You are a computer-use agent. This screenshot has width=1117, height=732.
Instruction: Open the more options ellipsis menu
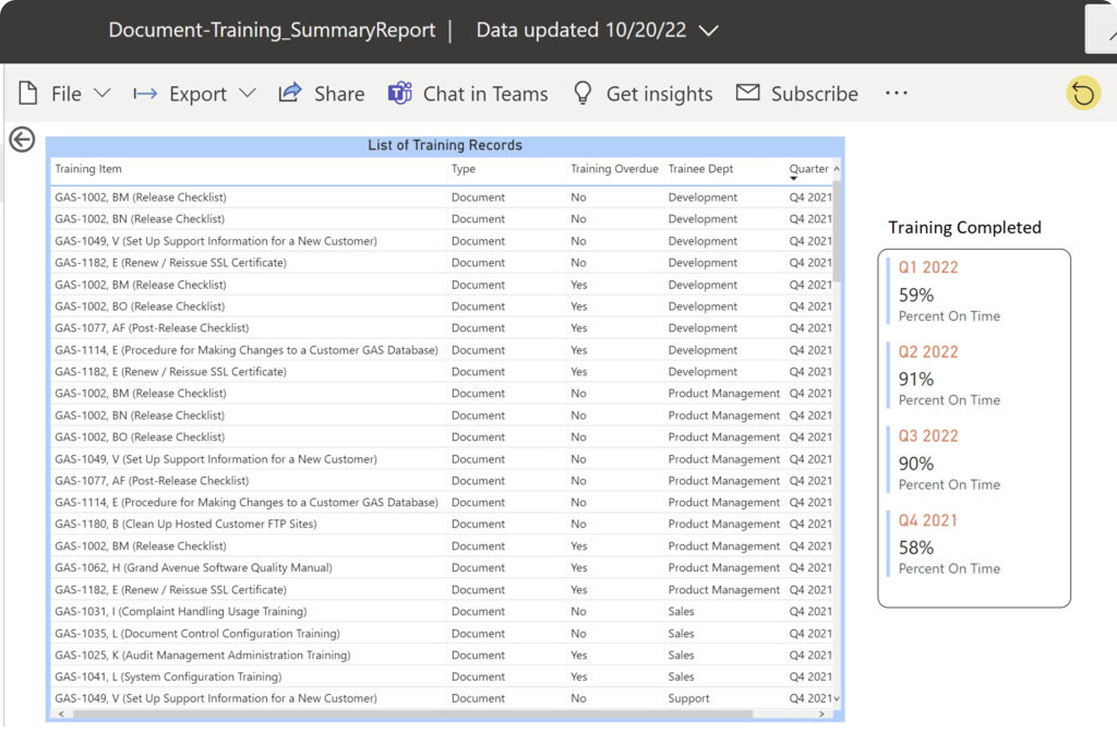pyautogui.click(x=896, y=93)
